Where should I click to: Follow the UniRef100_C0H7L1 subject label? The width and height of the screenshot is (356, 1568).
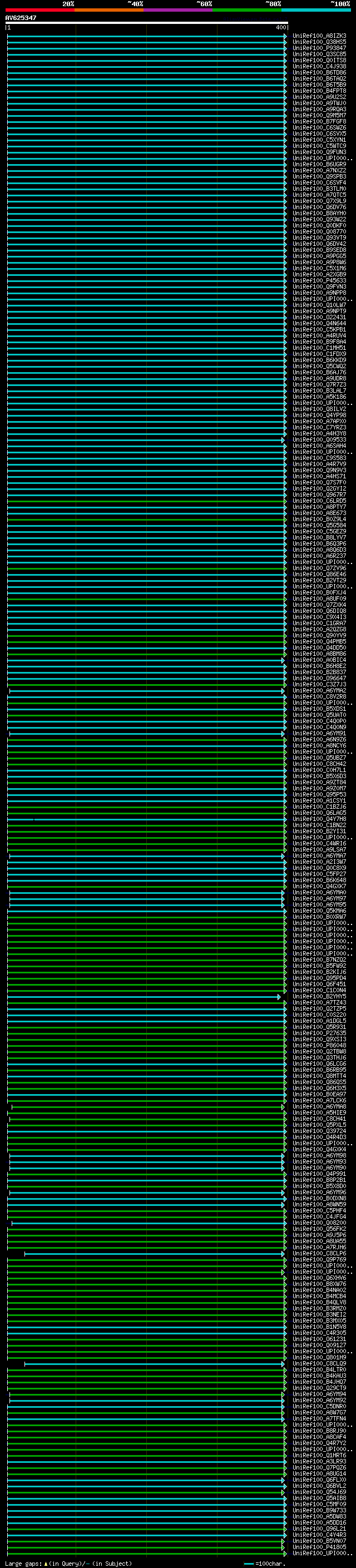(319, 770)
